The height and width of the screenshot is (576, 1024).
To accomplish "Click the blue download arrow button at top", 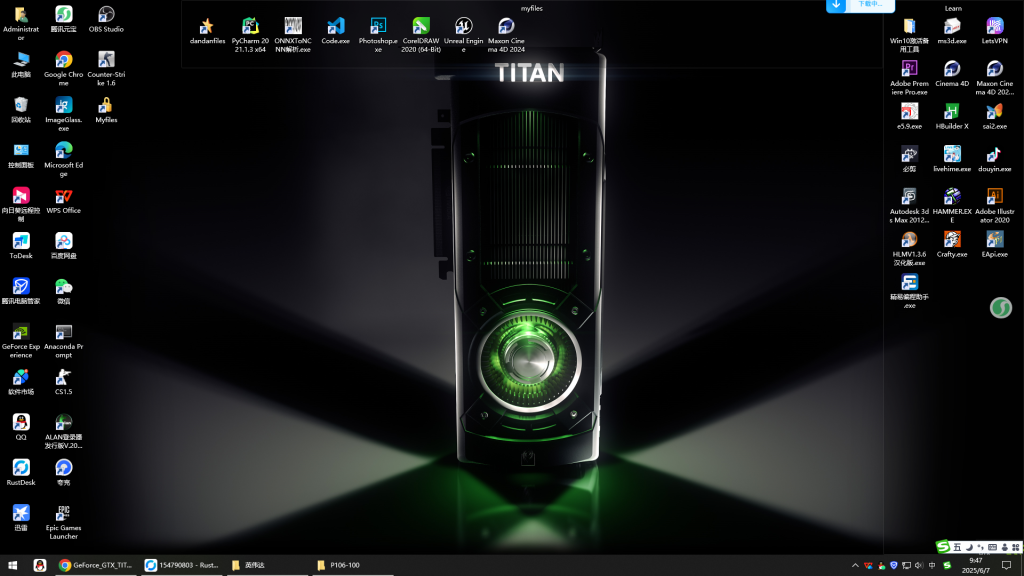I will tap(836, 5).
